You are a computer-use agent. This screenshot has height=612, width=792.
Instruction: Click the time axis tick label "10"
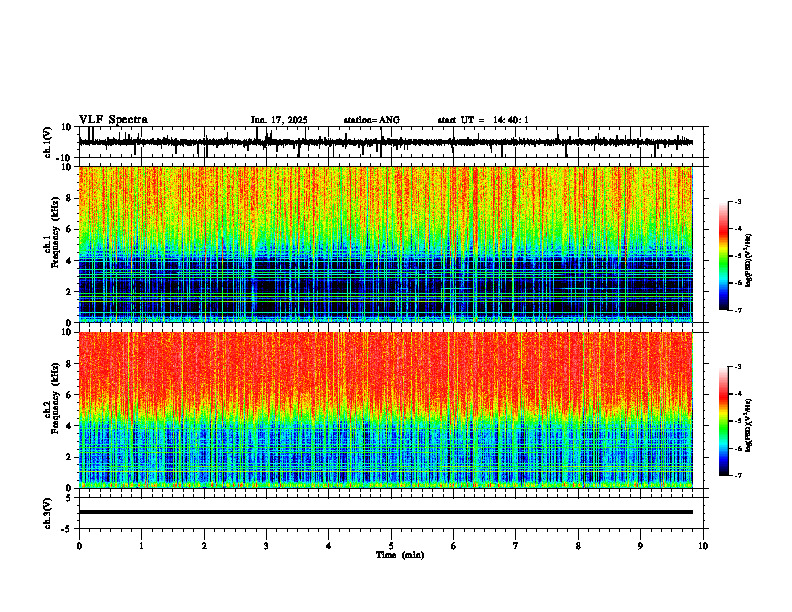[703, 546]
